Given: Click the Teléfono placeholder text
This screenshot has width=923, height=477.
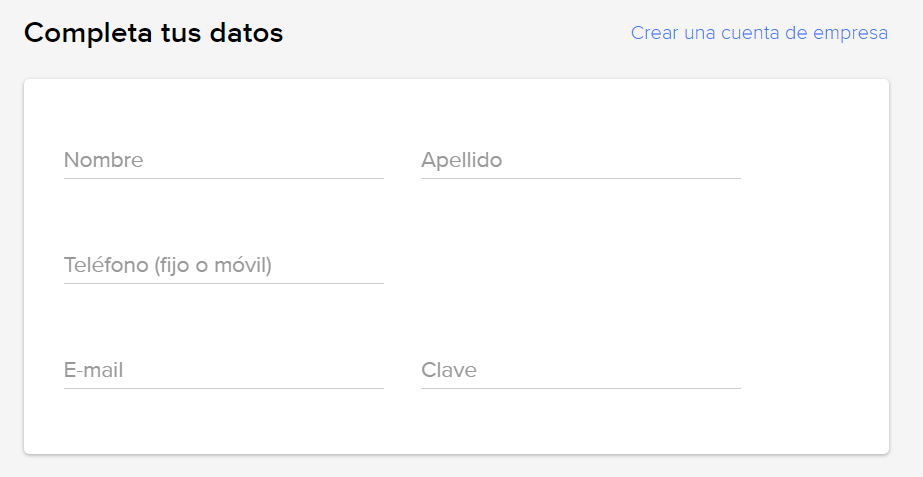Looking at the screenshot, I should pos(168,265).
